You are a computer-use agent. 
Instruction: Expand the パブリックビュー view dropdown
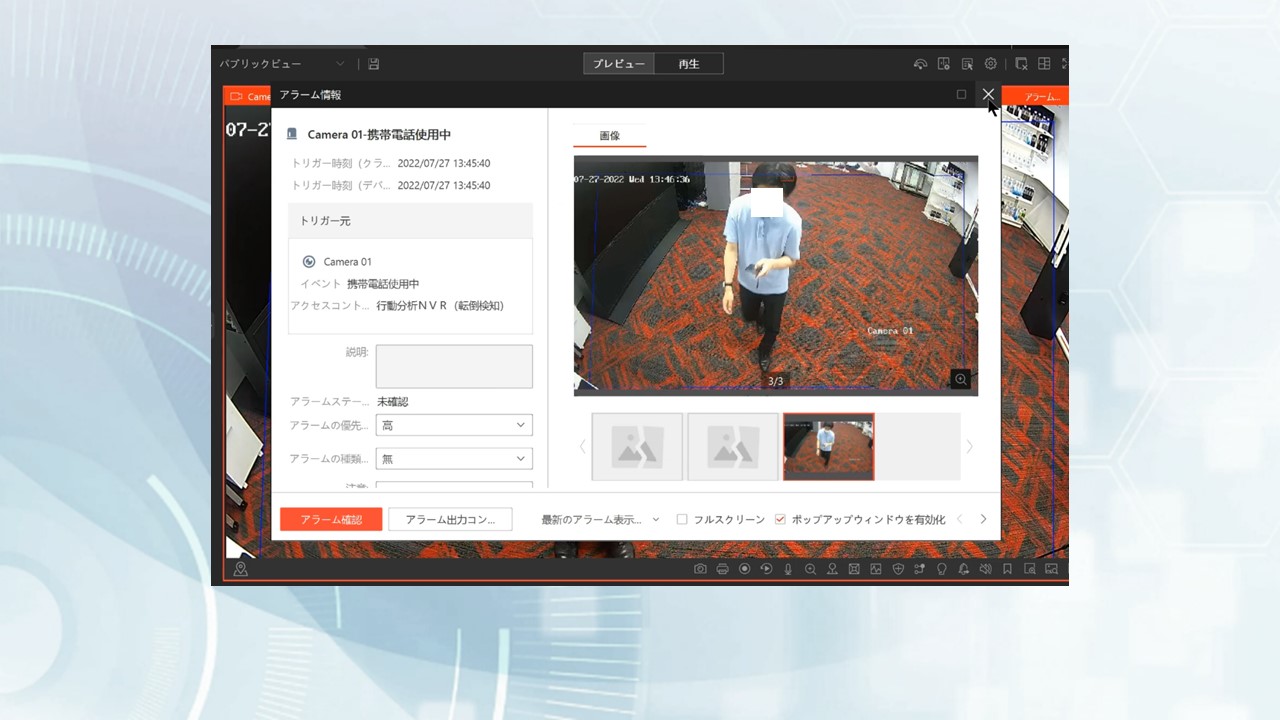click(x=282, y=64)
